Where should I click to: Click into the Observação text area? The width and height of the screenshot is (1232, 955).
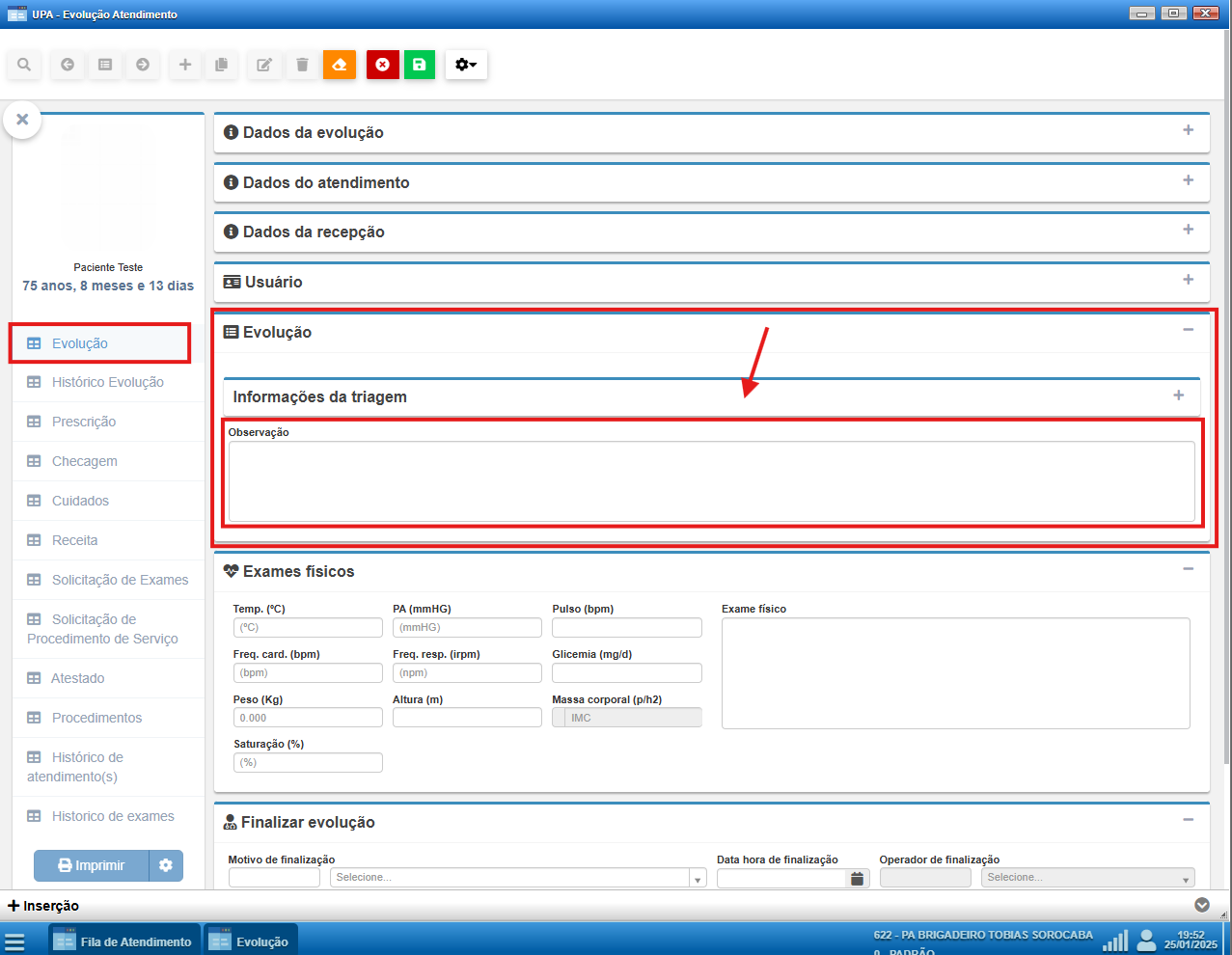[x=711, y=481]
